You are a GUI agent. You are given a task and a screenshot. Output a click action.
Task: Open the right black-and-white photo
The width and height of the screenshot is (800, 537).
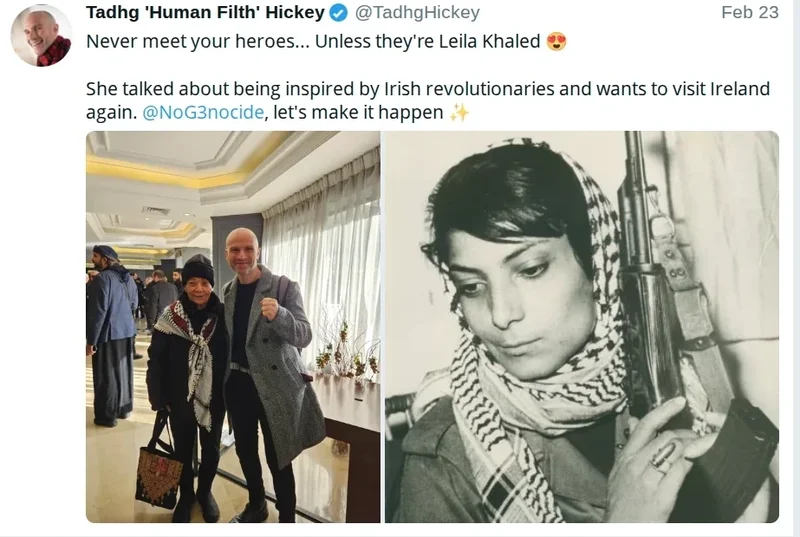(582, 327)
